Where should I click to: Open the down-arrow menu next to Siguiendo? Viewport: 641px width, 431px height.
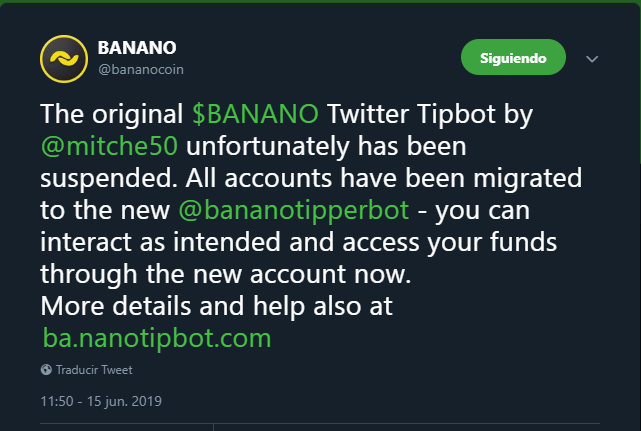click(x=592, y=59)
